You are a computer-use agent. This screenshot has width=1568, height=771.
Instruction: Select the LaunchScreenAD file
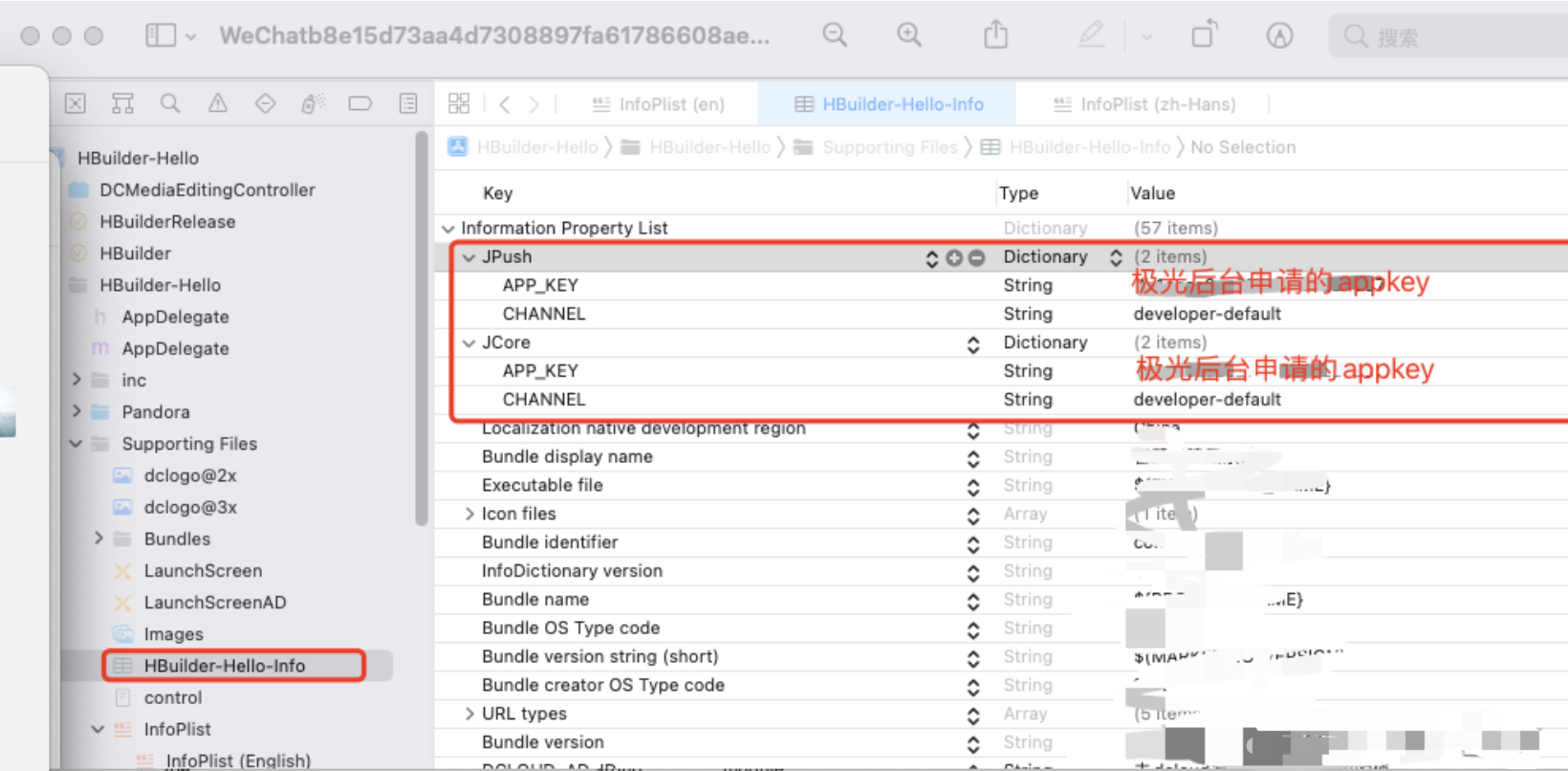(x=215, y=602)
